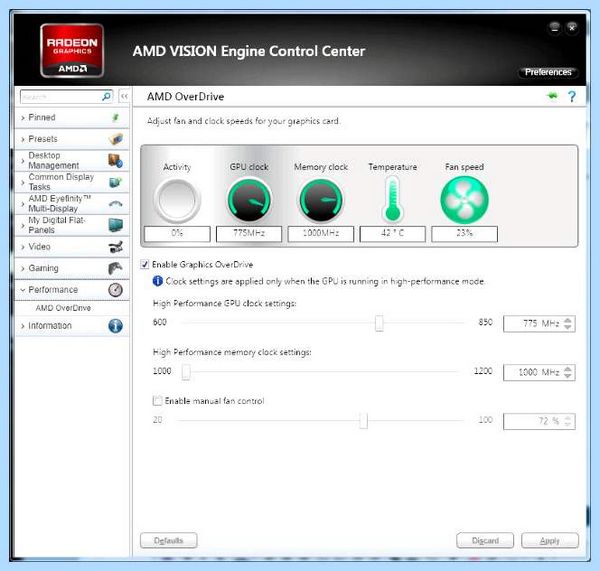Screen dimensions: 600x571
Task: Click the Activity gauge
Action: pyautogui.click(x=177, y=200)
